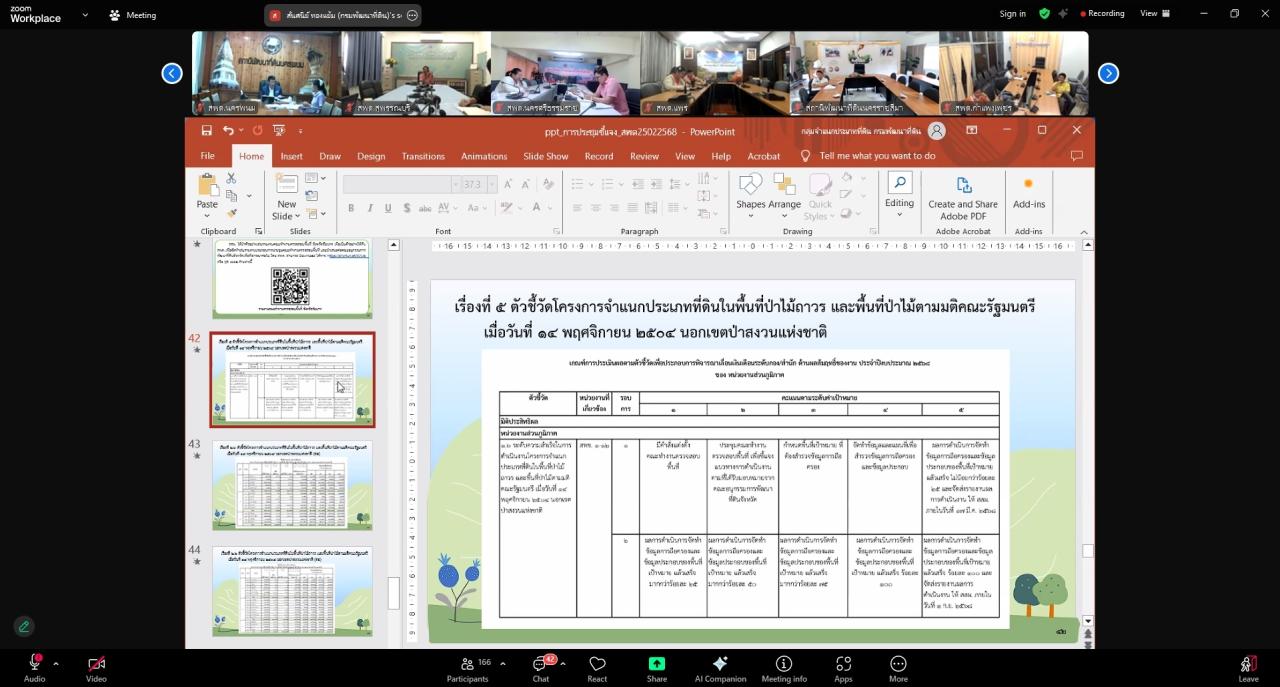Click the next video gallery arrow
The height and width of the screenshot is (687, 1280).
[1108, 73]
